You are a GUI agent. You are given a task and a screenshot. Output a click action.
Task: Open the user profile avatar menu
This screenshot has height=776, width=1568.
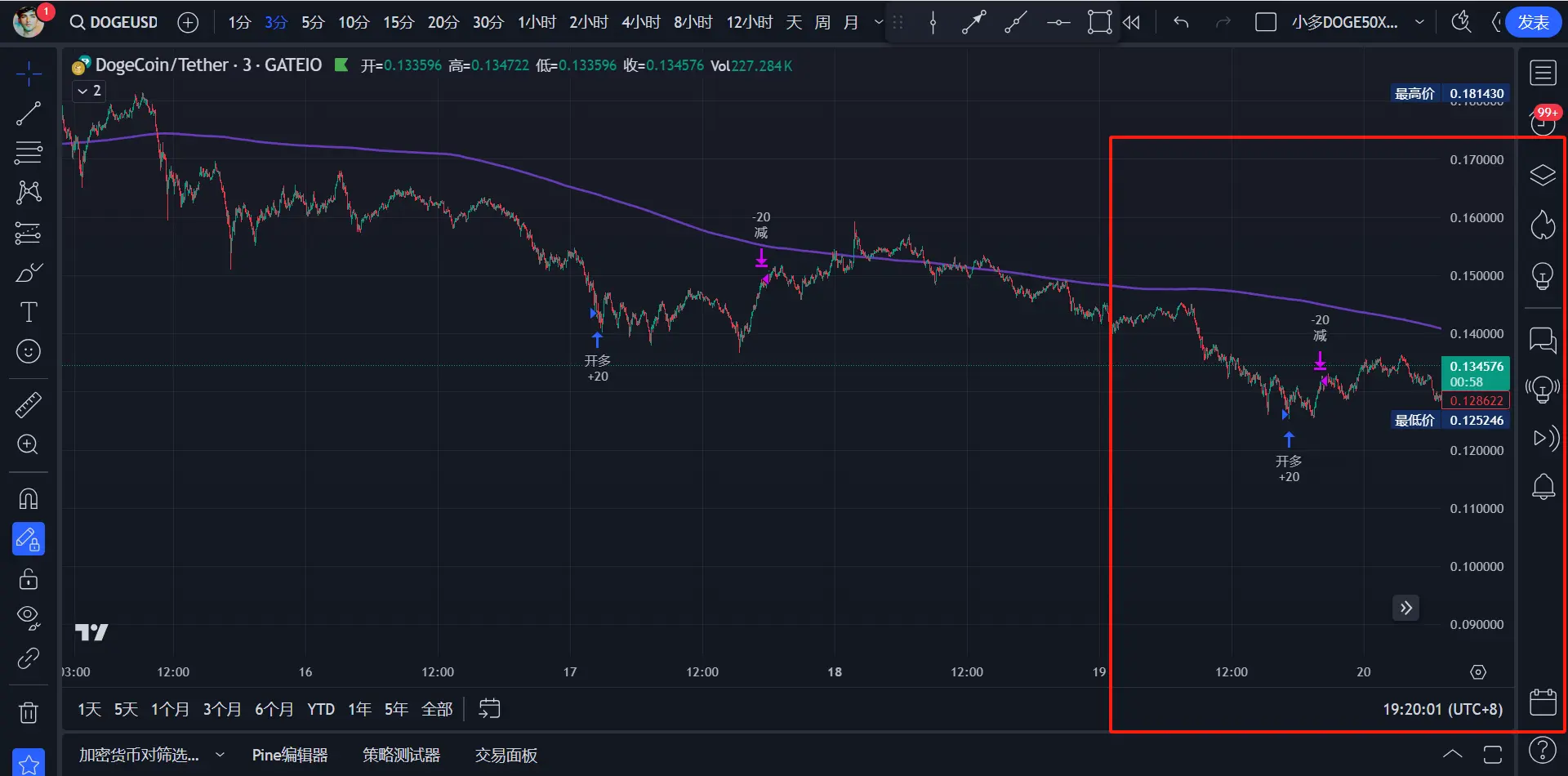coord(29,21)
